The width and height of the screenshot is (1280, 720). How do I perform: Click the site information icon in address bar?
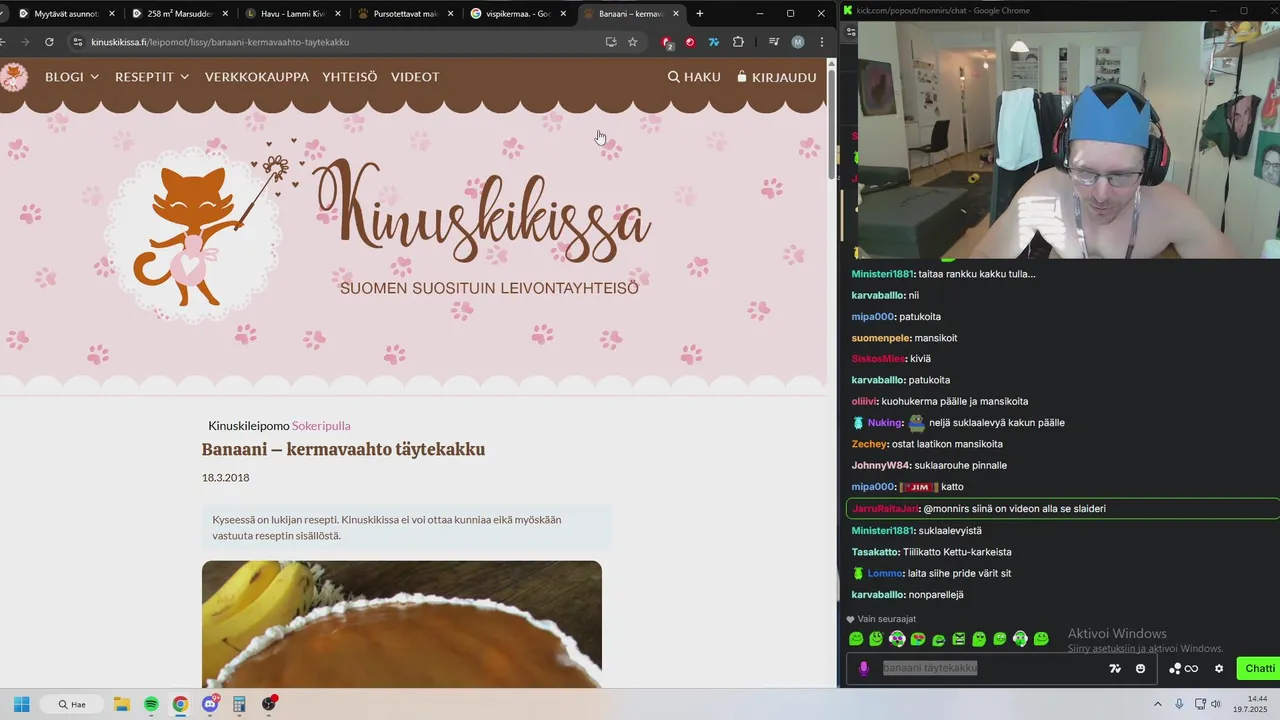(77, 42)
